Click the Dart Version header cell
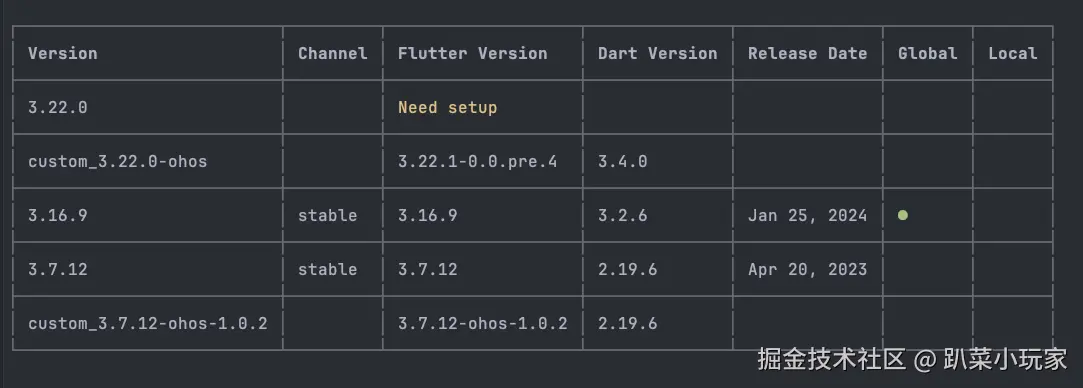 658,54
